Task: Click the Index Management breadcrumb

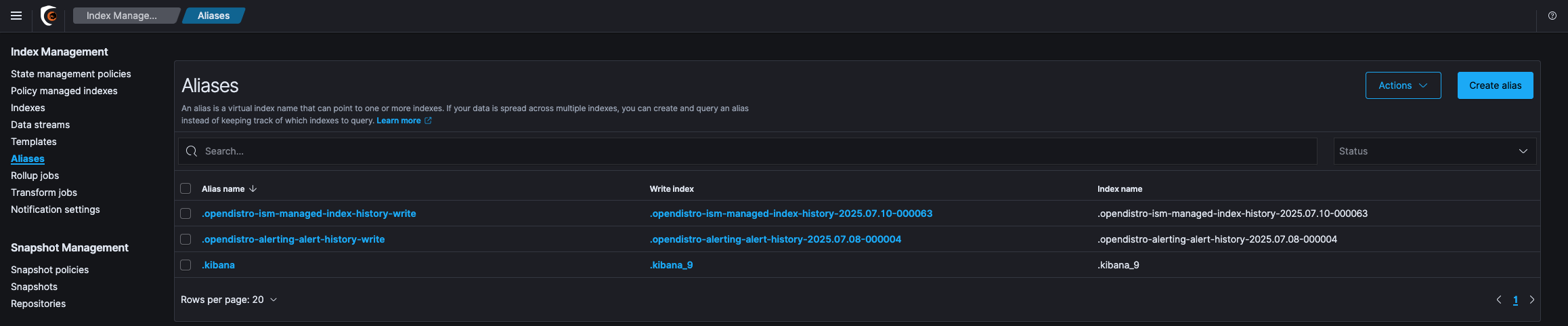Action: tap(122, 16)
